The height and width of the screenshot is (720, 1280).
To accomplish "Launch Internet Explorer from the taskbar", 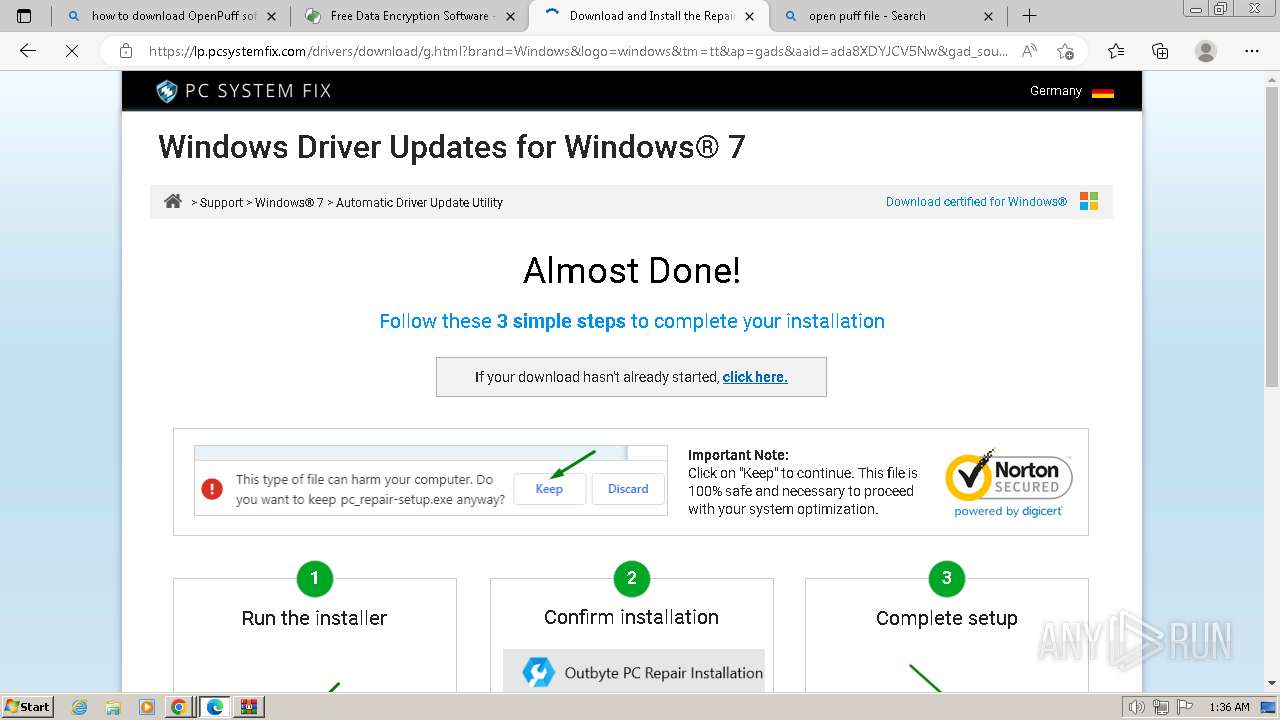I will tap(80, 707).
